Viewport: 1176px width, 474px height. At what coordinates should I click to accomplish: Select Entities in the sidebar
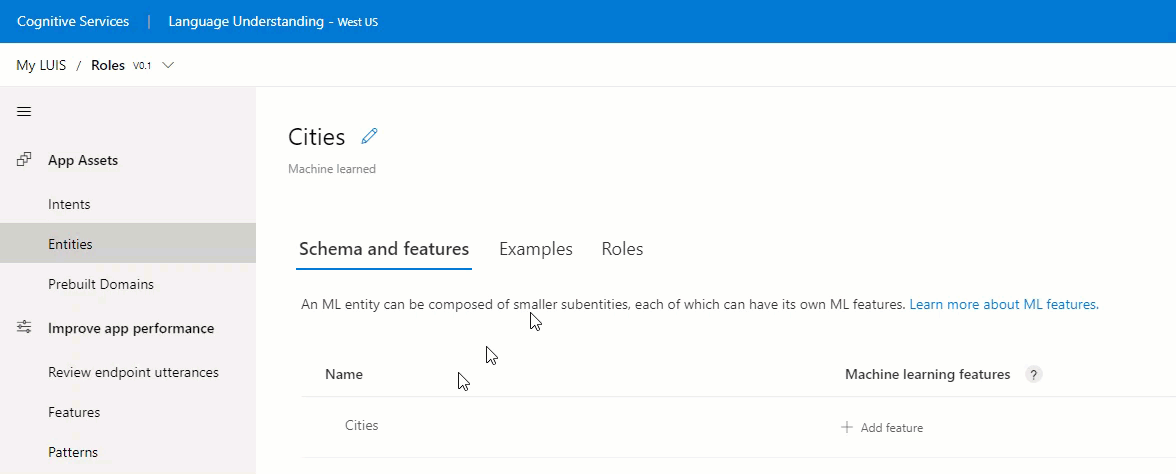70,244
